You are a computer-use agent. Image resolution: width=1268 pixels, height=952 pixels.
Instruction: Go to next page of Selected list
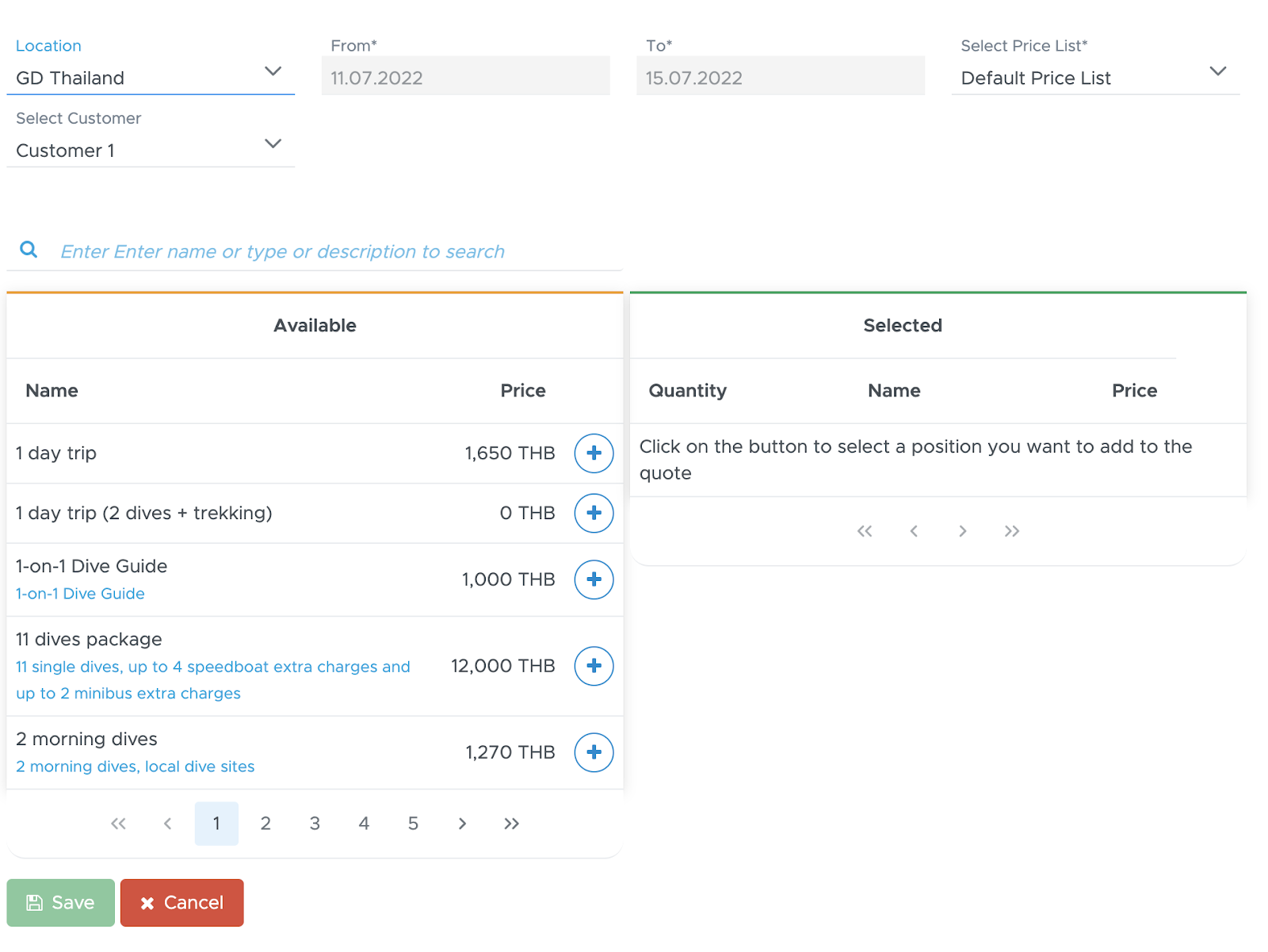tap(962, 531)
